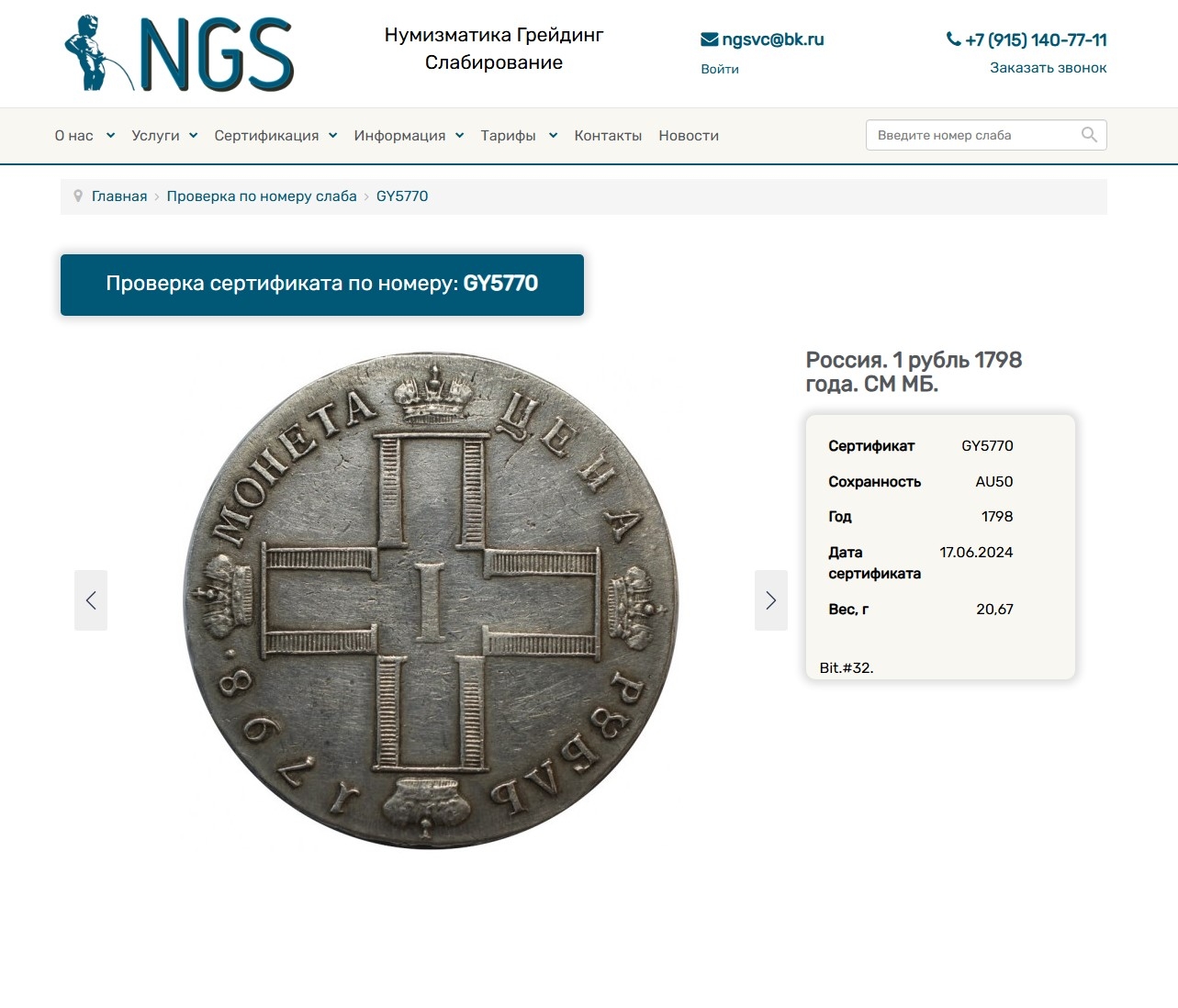The width and height of the screenshot is (1178, 1008).
Task: Click Заказать звонок link
Action: point(1048,68)
